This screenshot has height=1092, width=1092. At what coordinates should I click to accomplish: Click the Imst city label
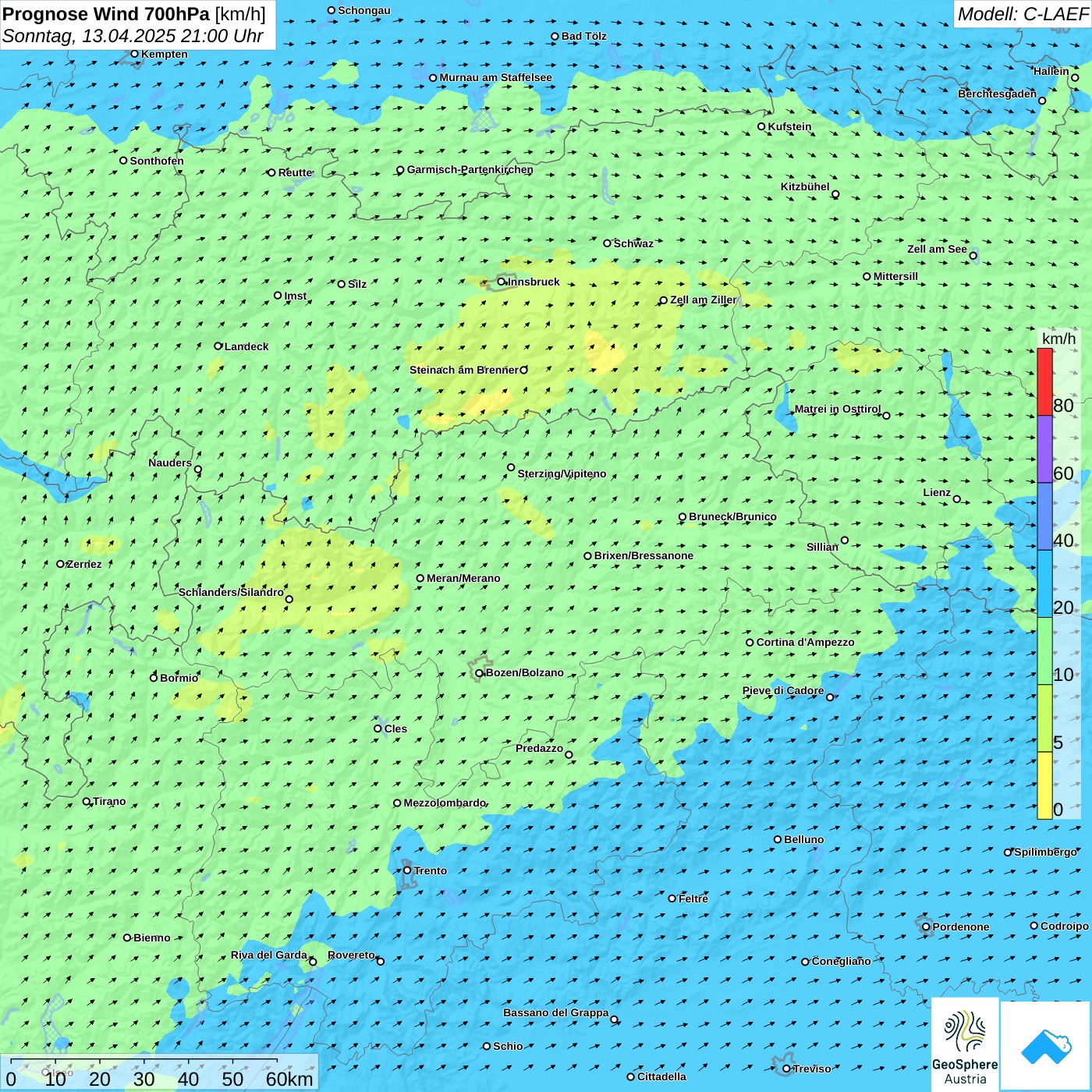coord(295,296)
